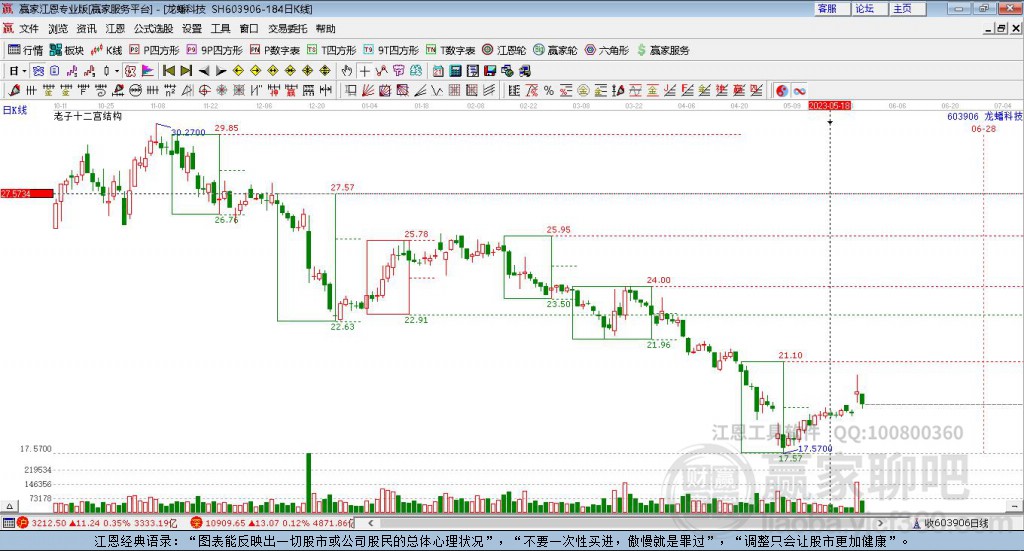Click the calendar date icon

pos(438,71)
